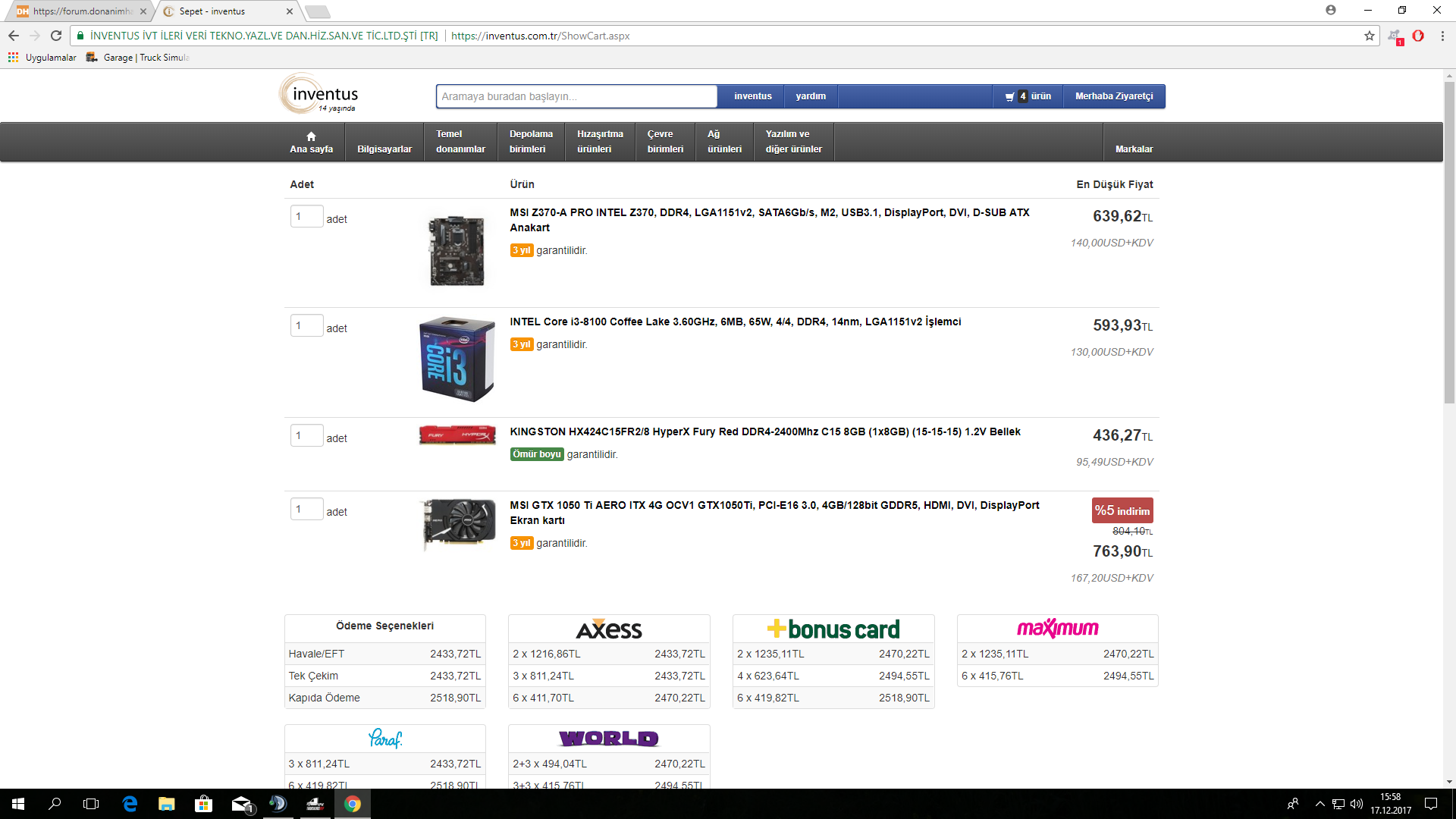The height and width of the screenshot is (819, 1456).
Task: Switch to forum.donanimhaber tab
Action: (x=80, y=11)
